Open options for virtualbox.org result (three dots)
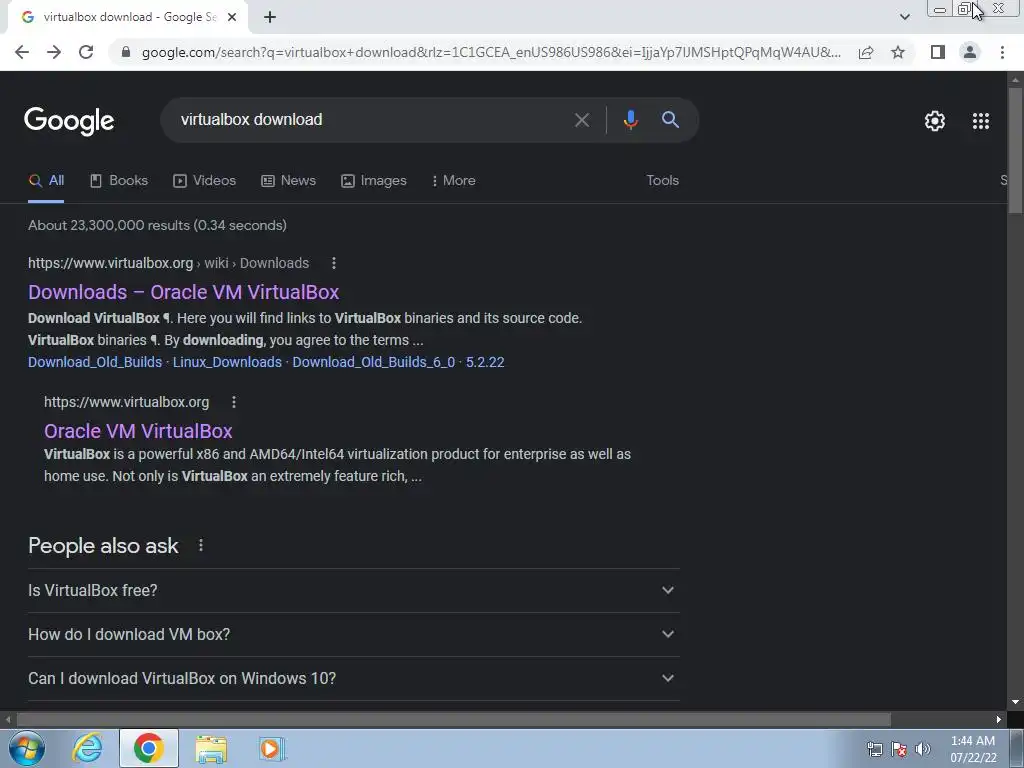The width and height of the screenshot is (1024, 768). pyautogui.click(x=234, y=402)
